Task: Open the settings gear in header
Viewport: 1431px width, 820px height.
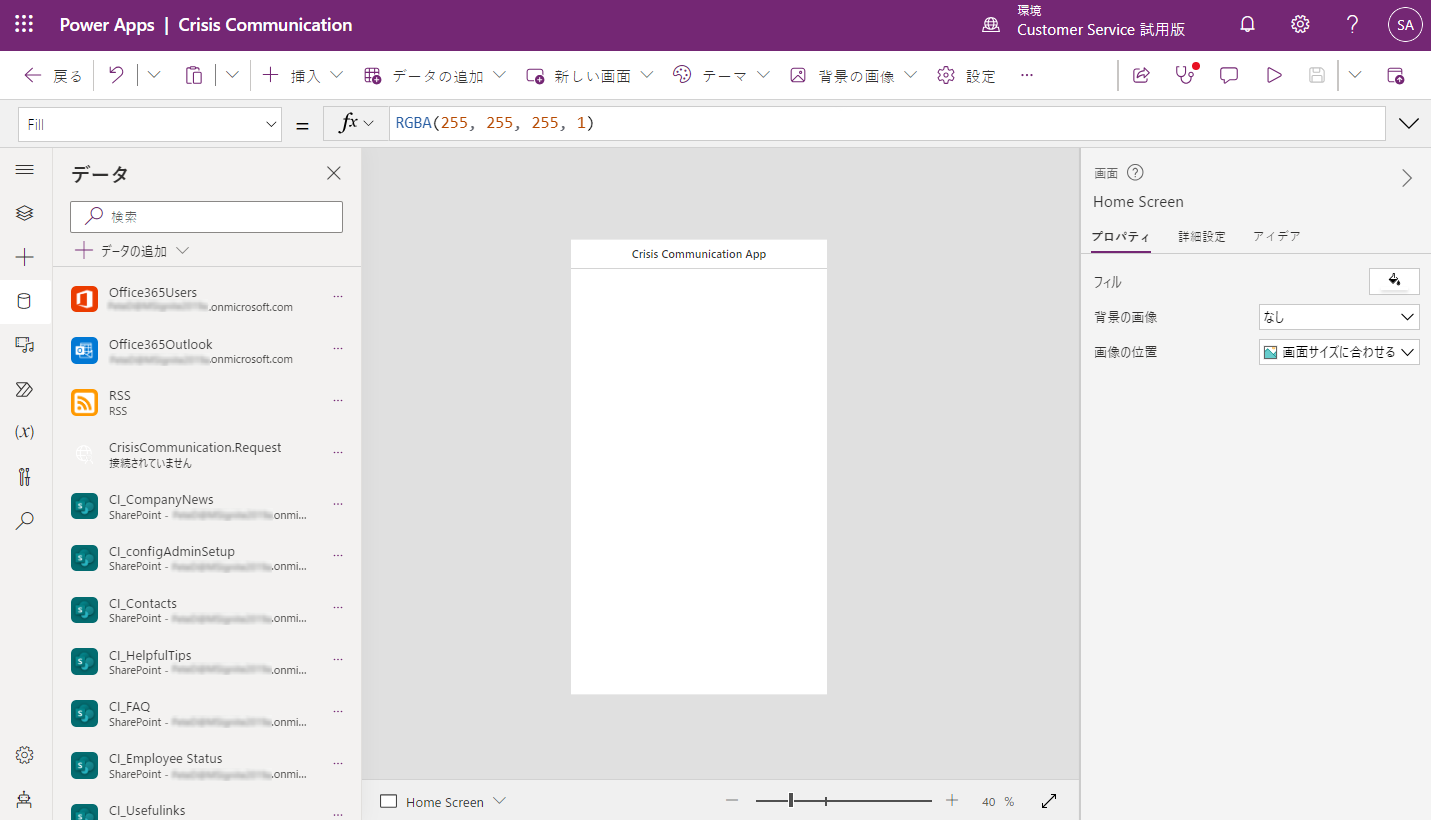Action: pos(1300,25)
